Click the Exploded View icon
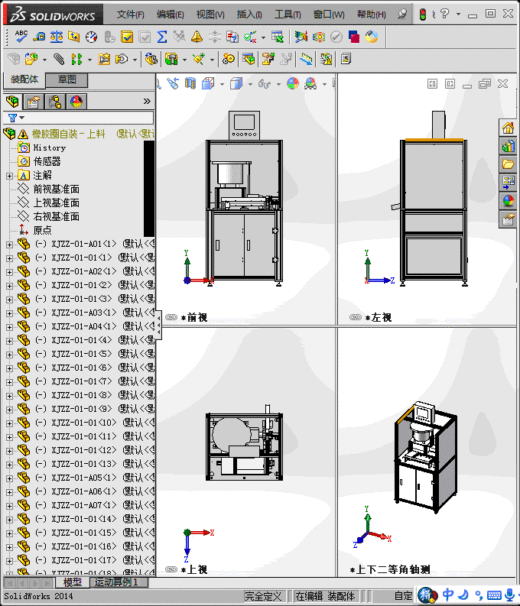This screenshot has height=606, width=520. click(268, 59)
